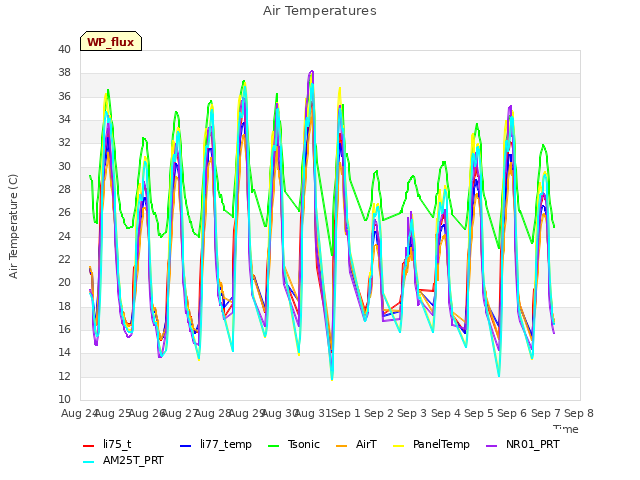
Task: Click the orange AirT legend swatch
Action: (x=342, y=446)
